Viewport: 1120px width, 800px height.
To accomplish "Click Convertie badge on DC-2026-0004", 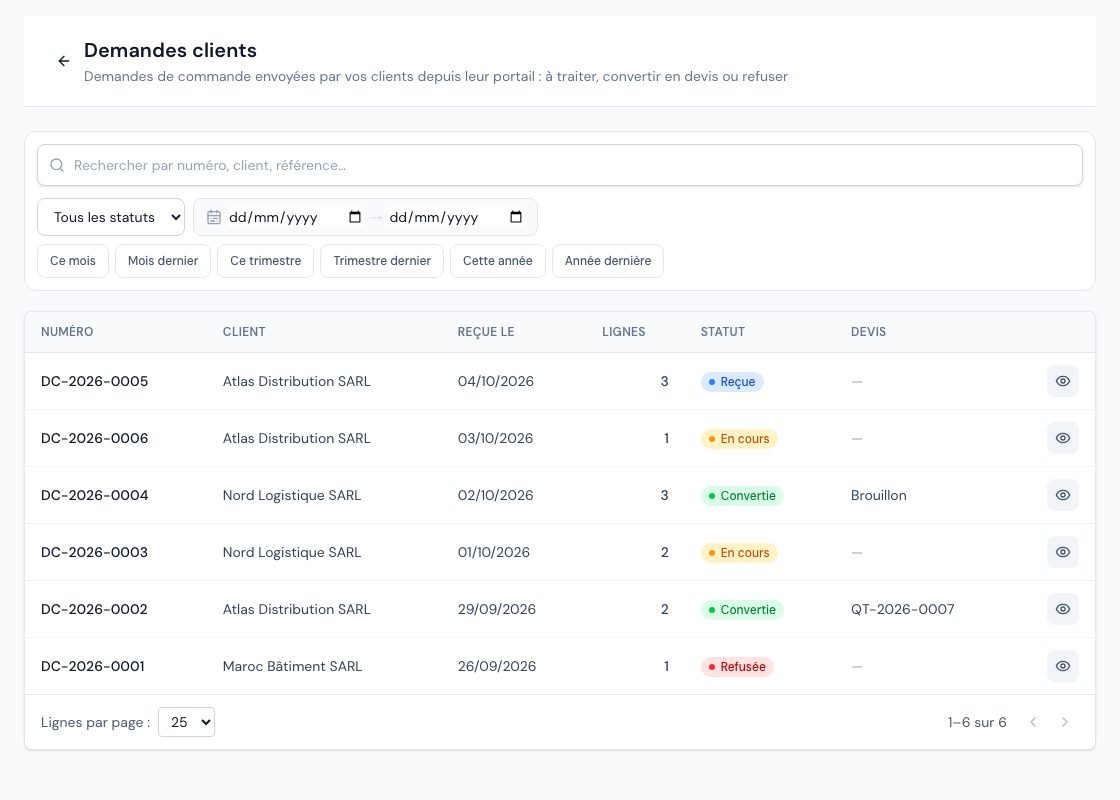I will coord(742,496).
